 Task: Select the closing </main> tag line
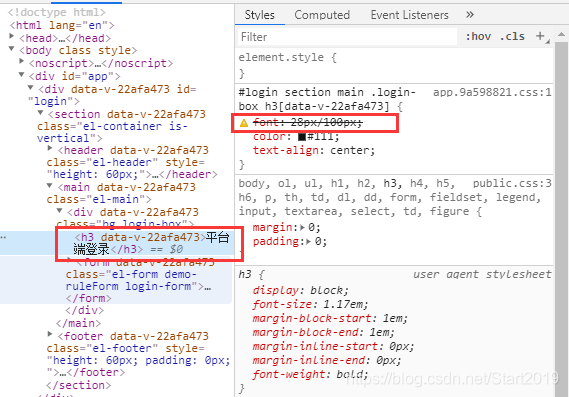[78, 323]
